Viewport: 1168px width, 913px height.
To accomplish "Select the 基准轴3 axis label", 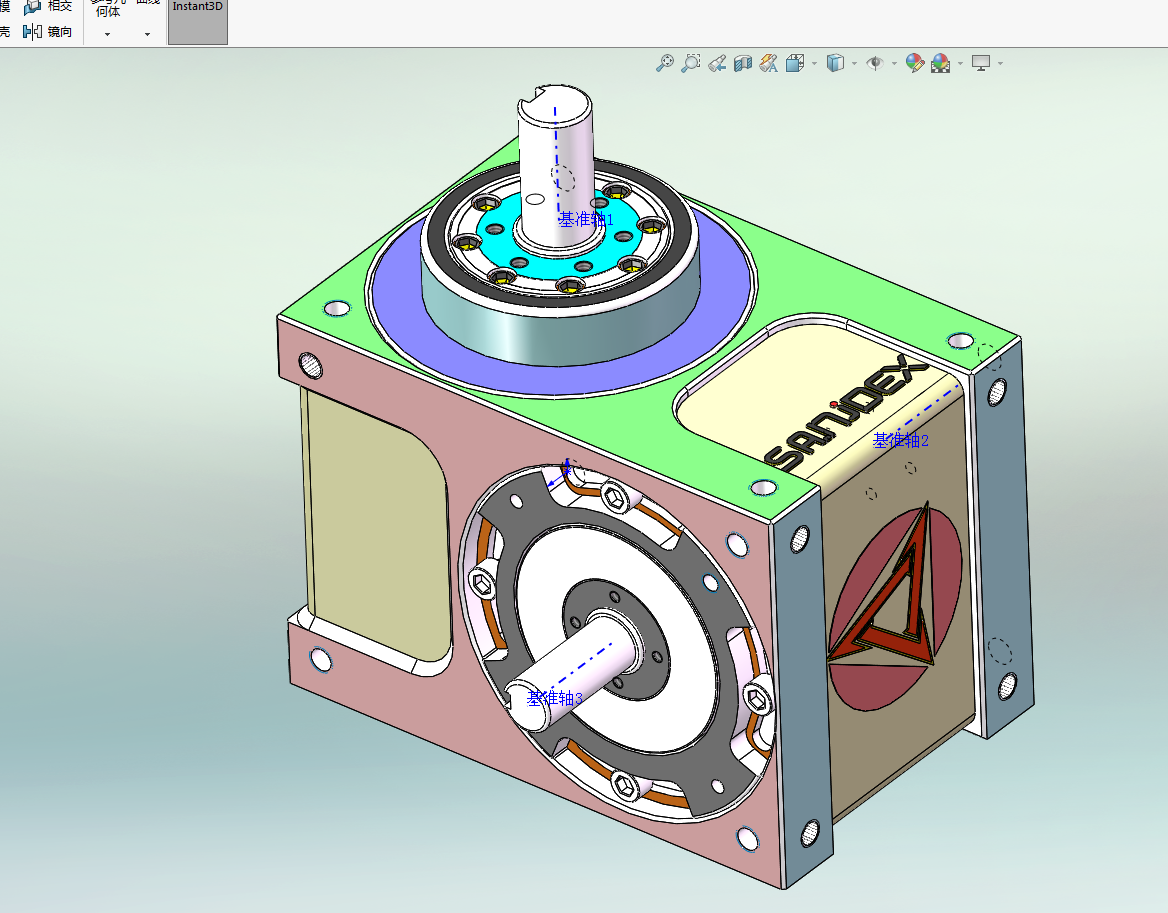I will [x=555, y=698].
